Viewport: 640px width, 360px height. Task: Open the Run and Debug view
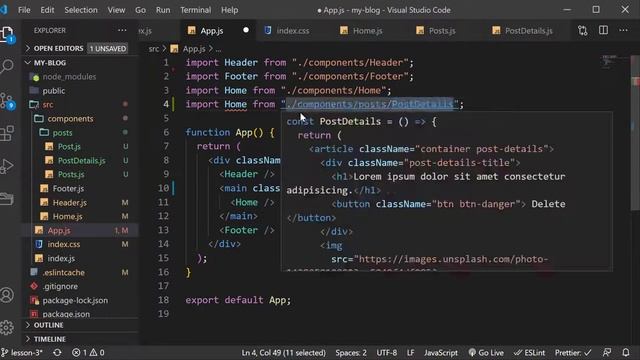(x=7, y=166)
